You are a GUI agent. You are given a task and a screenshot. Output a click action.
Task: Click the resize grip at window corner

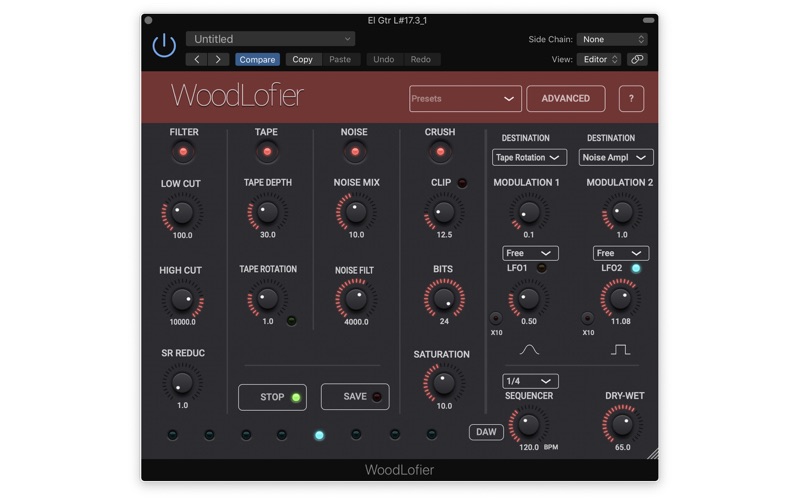click(x=653, y=453)
